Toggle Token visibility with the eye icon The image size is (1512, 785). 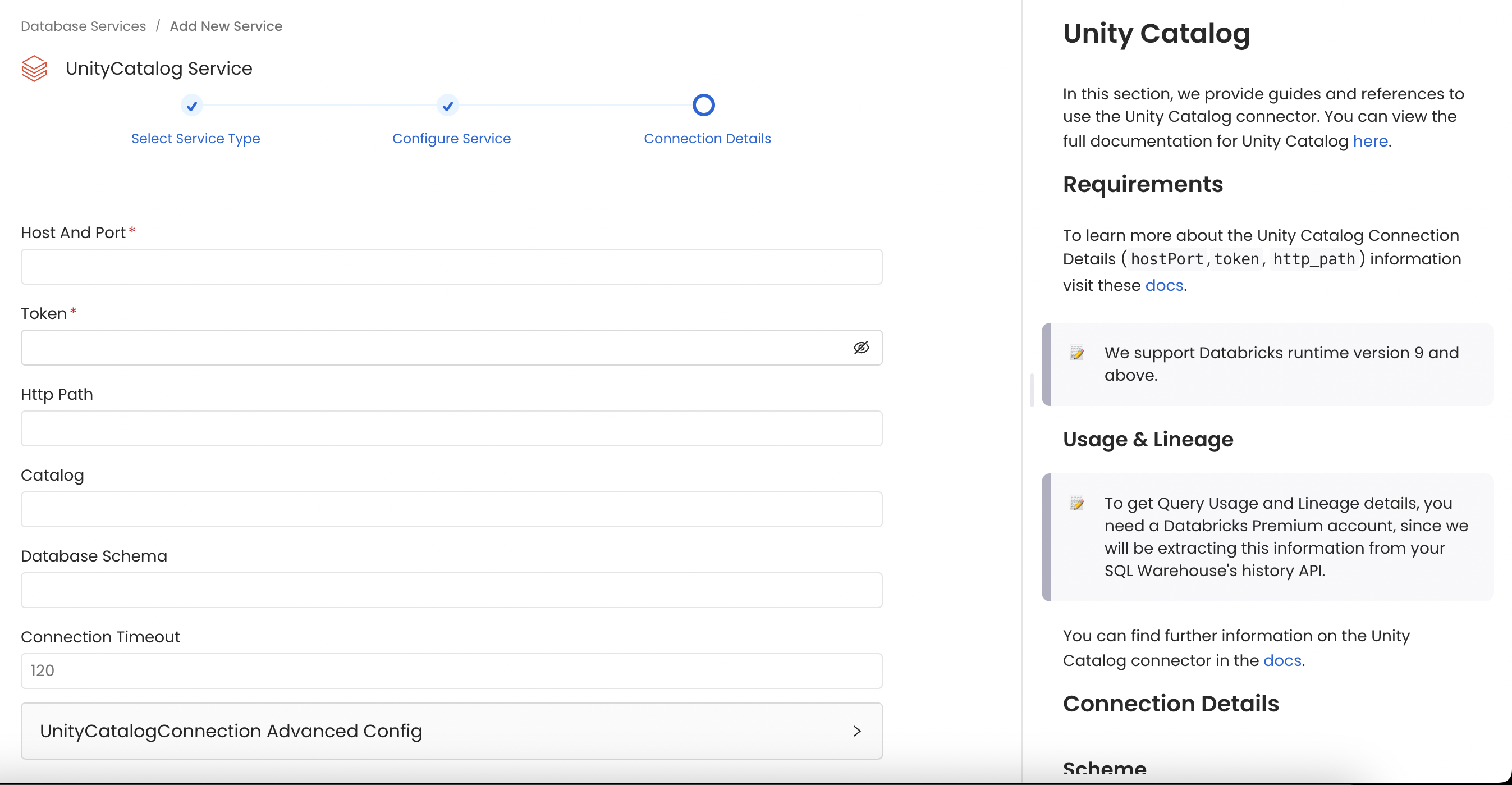coord(862,348)
